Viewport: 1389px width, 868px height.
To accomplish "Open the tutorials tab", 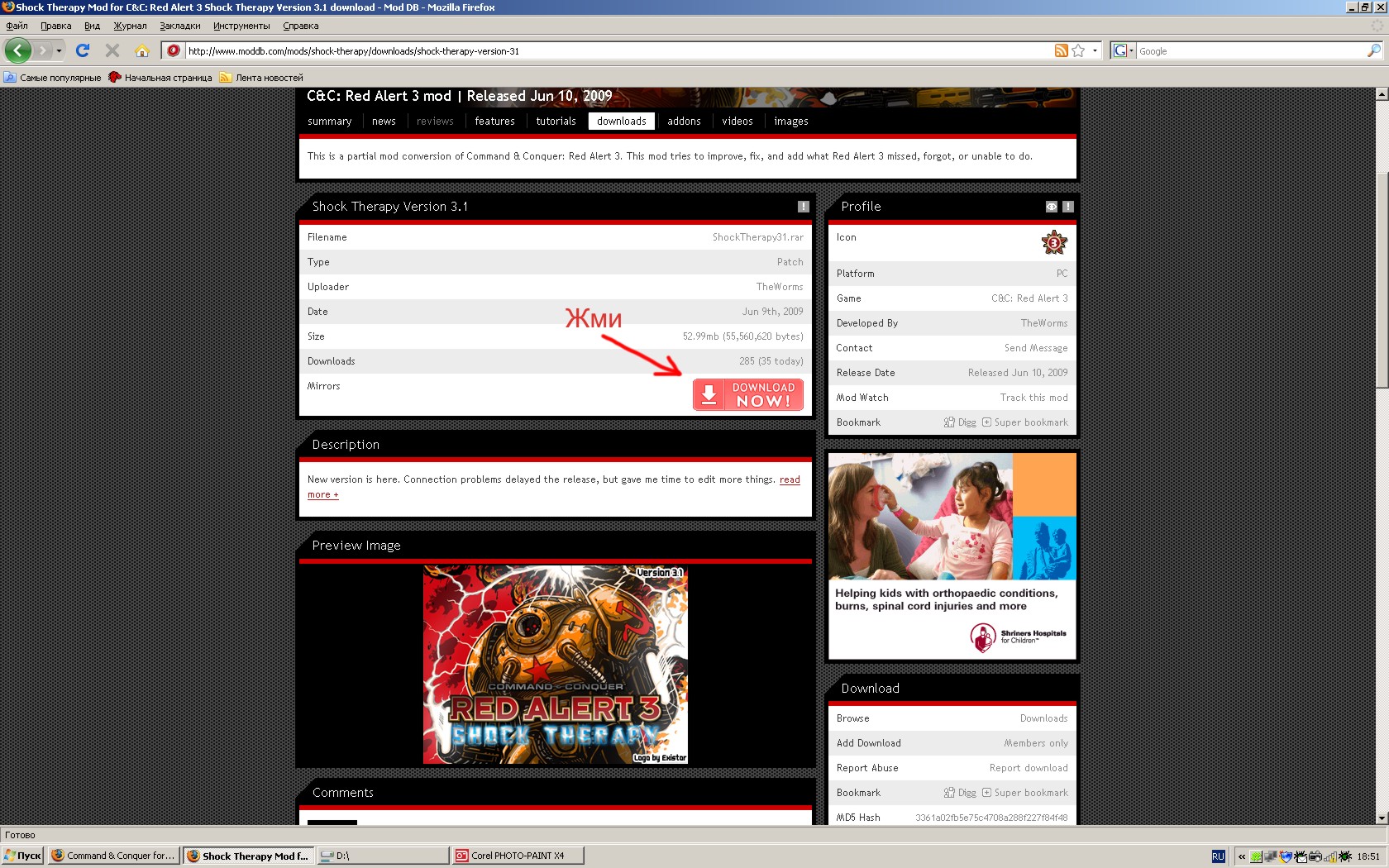I will (x=556, y=122).
